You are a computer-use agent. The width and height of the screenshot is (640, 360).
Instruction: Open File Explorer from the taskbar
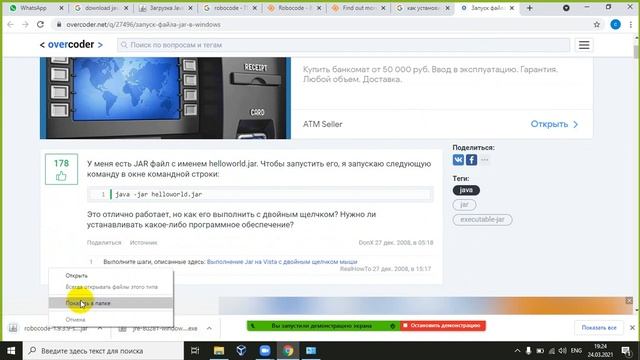(219, 351)
